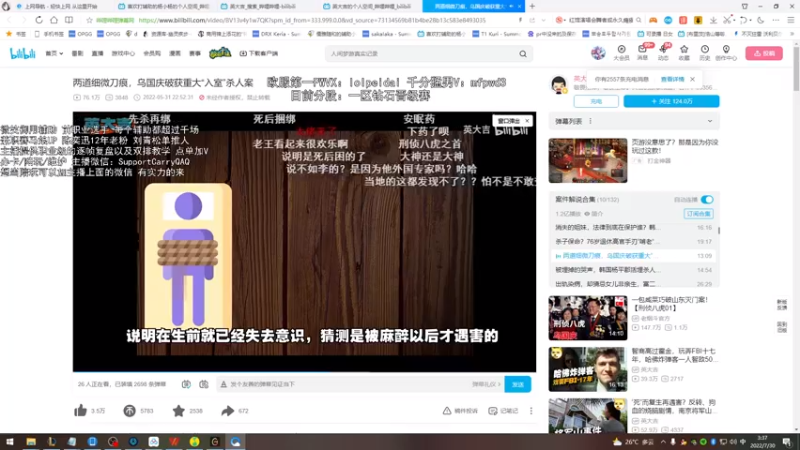The height and width of the screenshot is (450, 800).
Task: Click the 下载客户端 link
Action: tap(259, 53)
